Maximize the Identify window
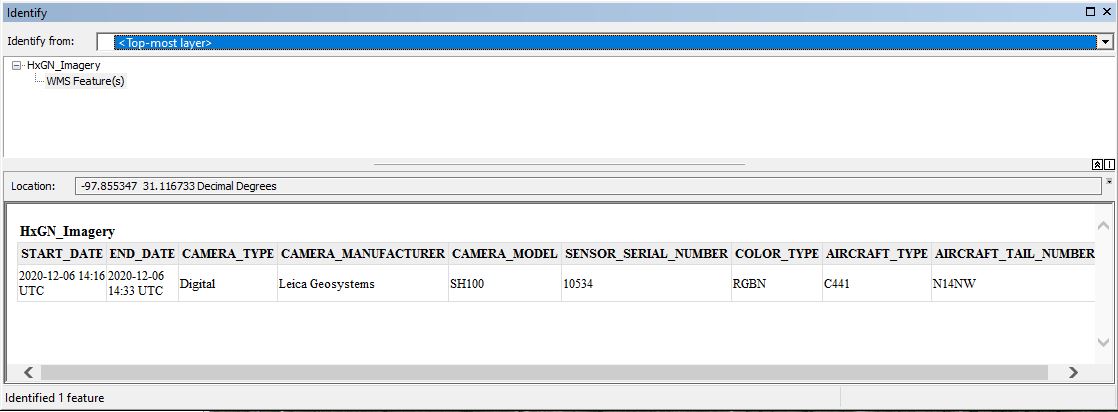1118x412 pixels. (x=1091, y=12)
